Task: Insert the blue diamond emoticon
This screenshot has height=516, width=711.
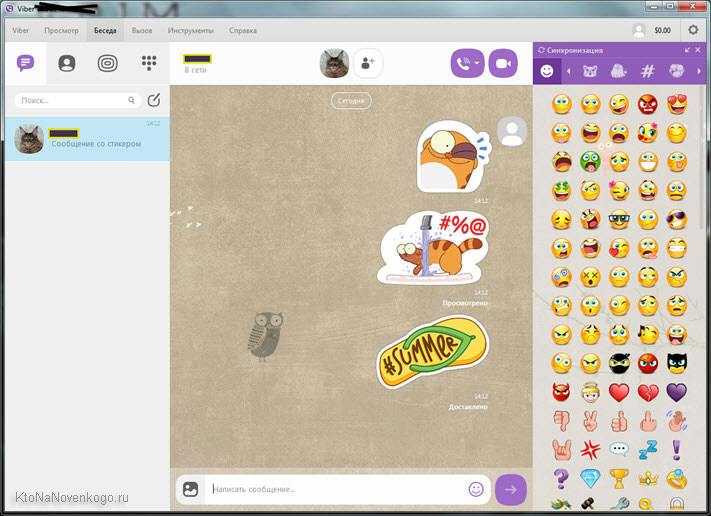Action: pyautogui.click(x=590, y=478)
